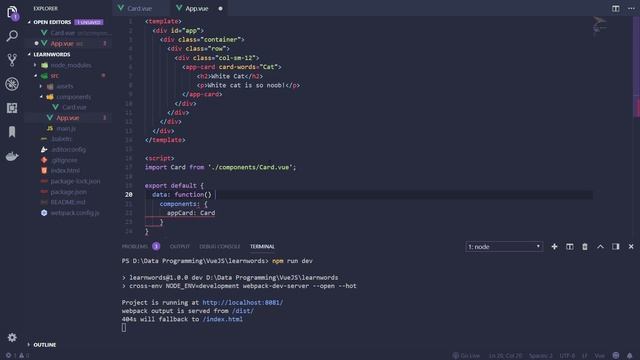Click the /index.html link in terminal
This screenshot has height=360, width=640.
[x=222, y=319]
